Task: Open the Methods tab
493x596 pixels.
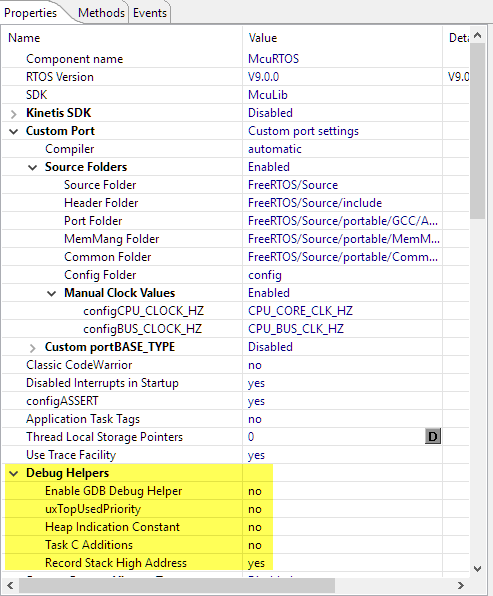Action: 101,13
